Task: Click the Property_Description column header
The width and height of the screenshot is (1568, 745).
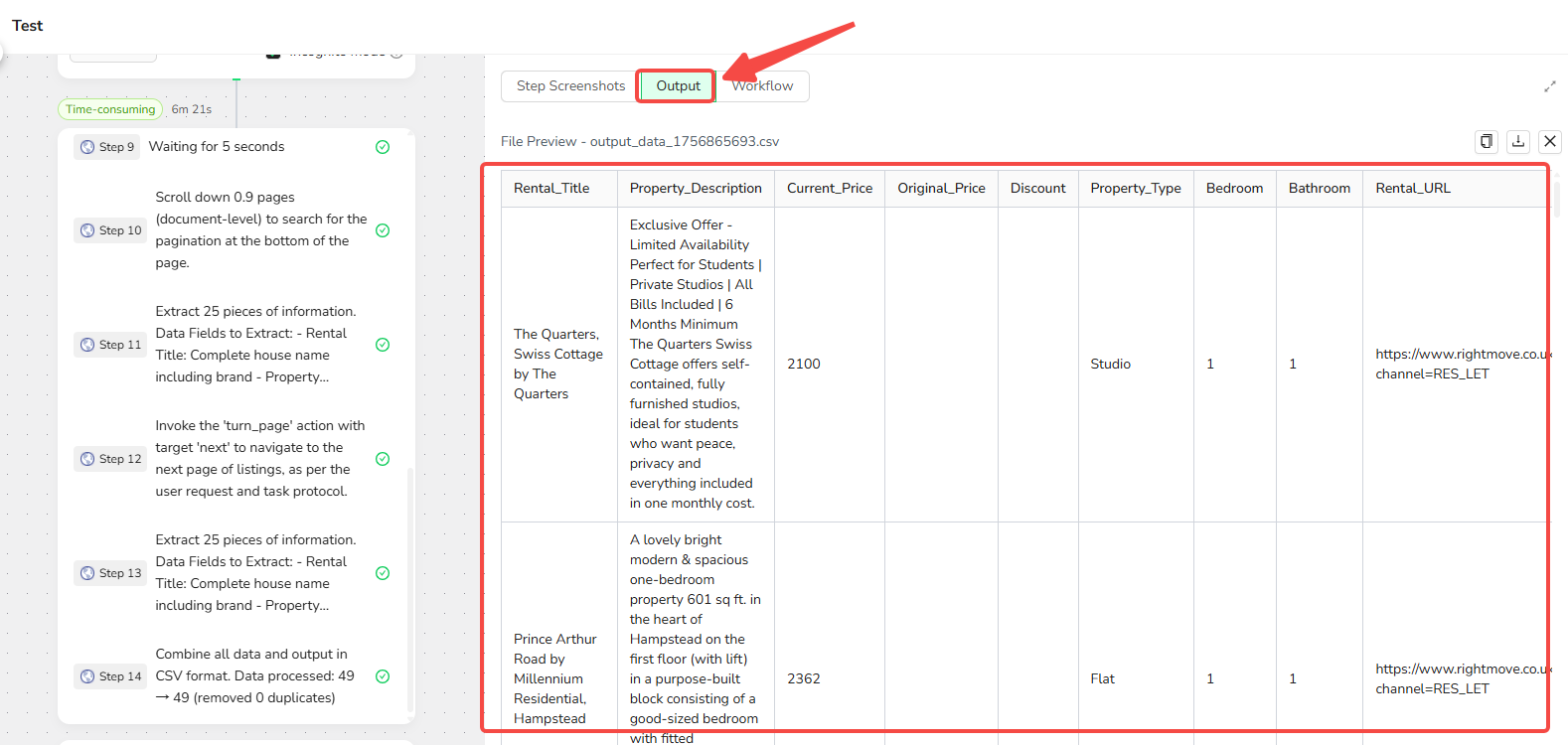Action: [x=696, y=188]
